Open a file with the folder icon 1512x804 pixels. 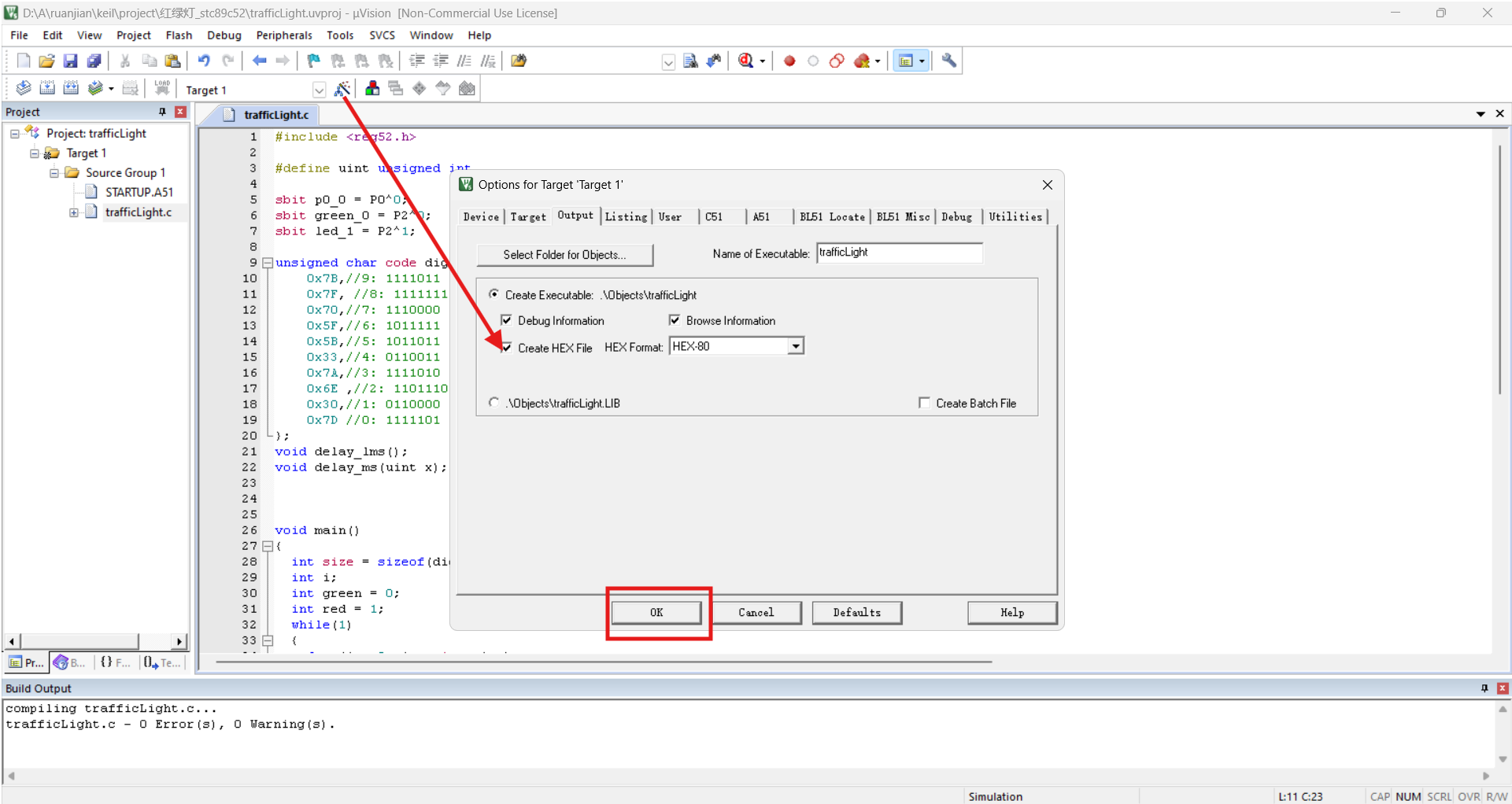(46, 61)
